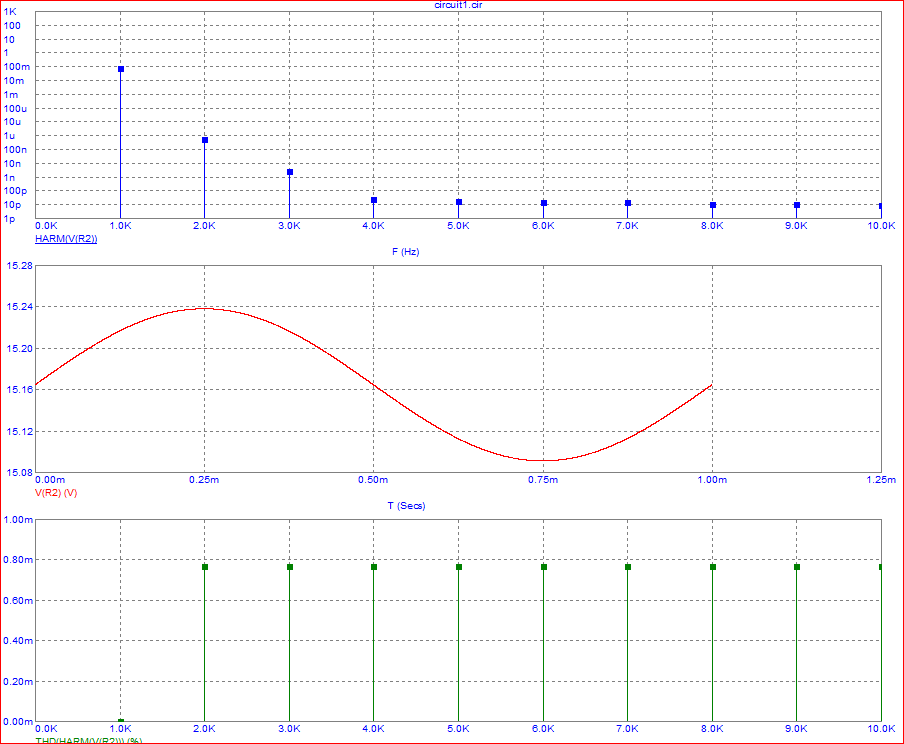The width and height of the screenshot is (904, 744).
Task: Click the 1u tick label on the harmonic Y axis
Action: (x=9, y=136)
